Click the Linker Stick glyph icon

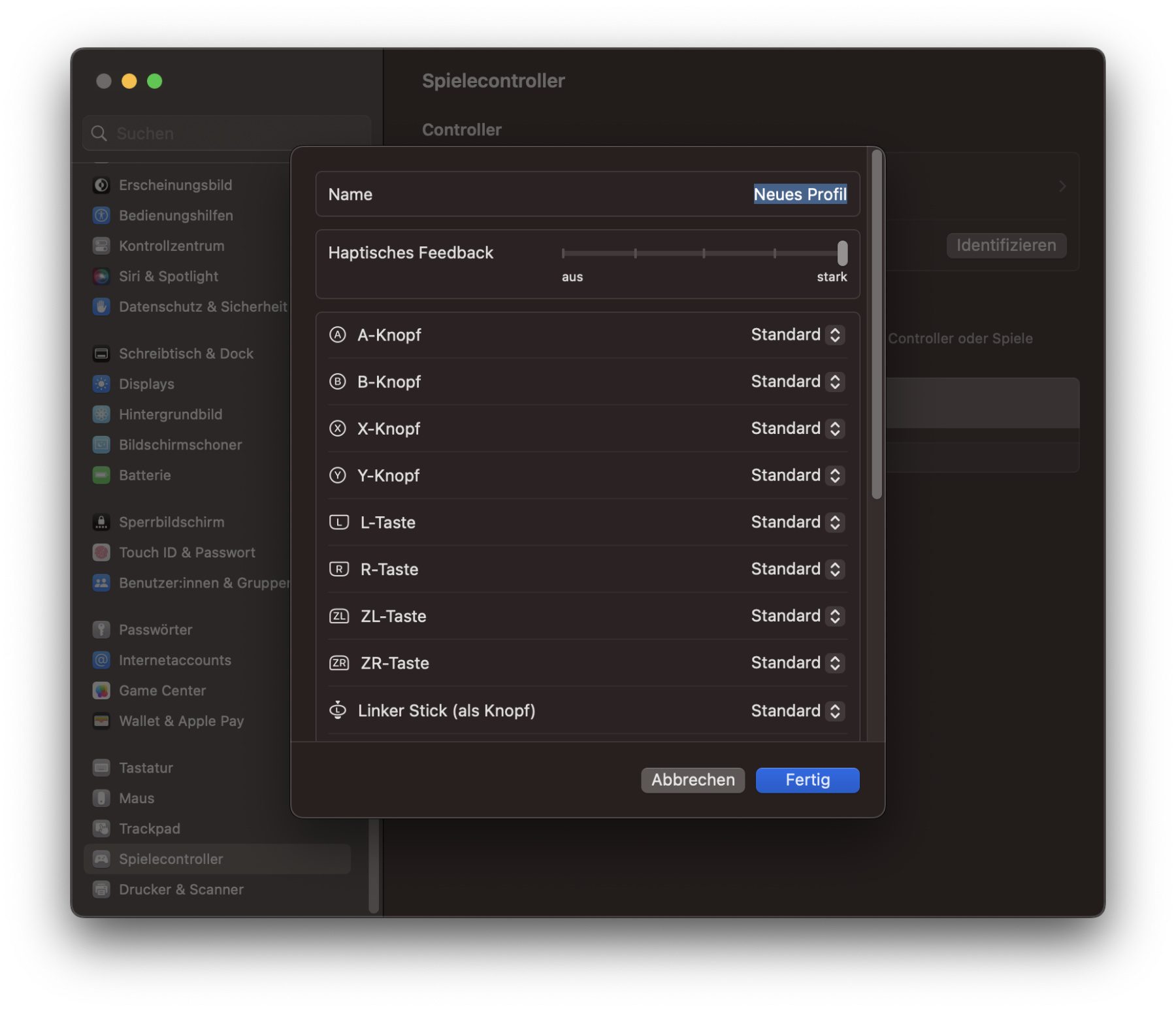pyautogui.click(x=337, y=710)
